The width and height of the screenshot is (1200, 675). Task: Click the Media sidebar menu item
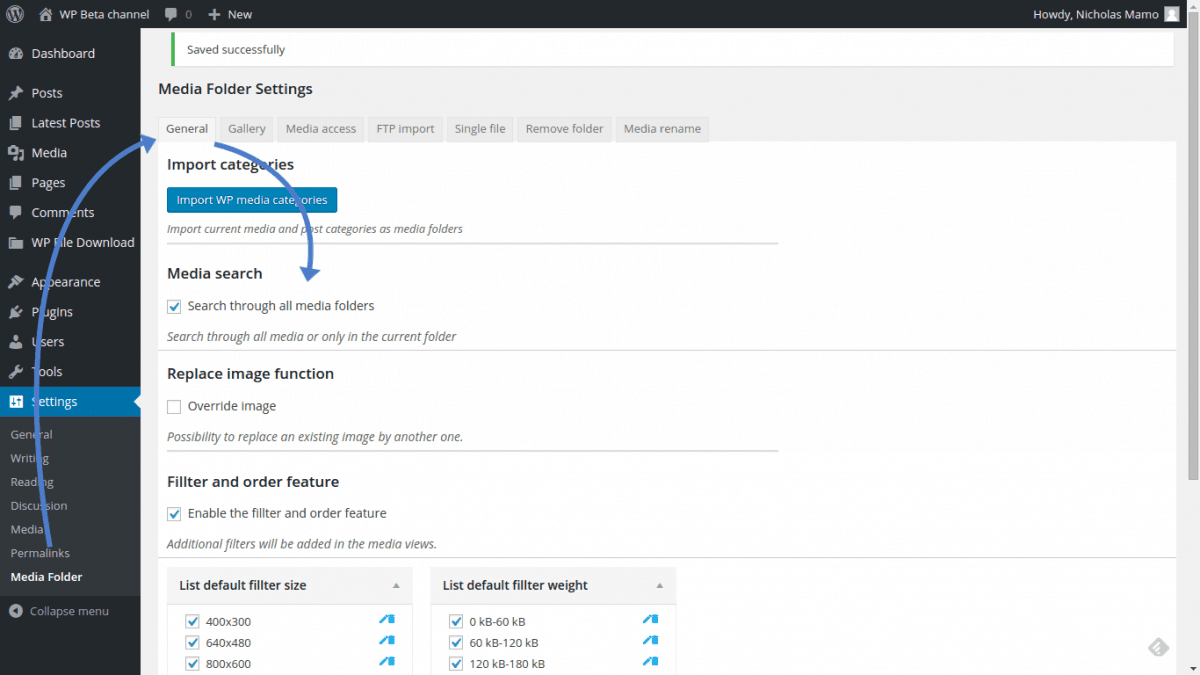[x=48, y=153]
